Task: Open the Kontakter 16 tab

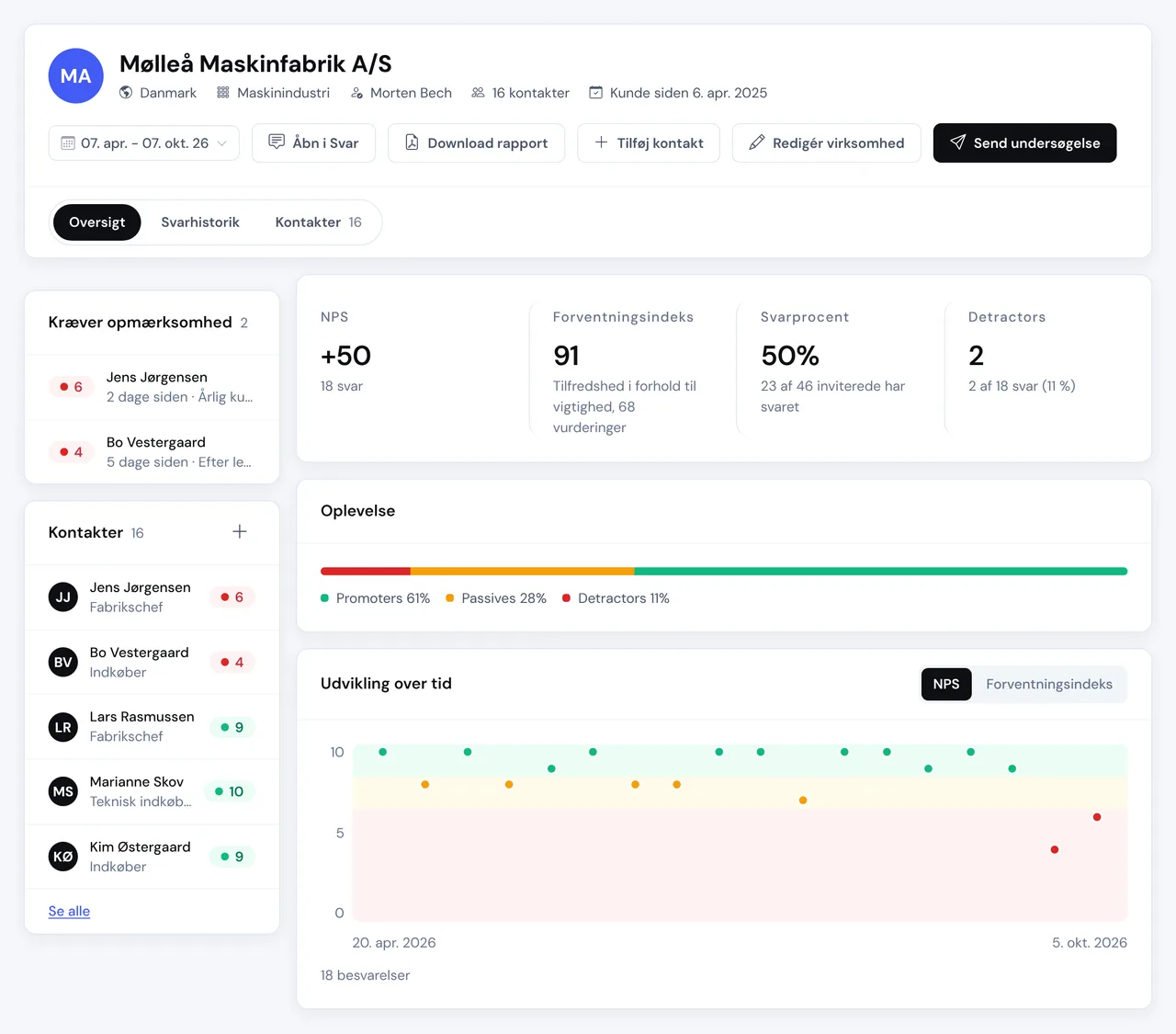Action: click(319, 222)
